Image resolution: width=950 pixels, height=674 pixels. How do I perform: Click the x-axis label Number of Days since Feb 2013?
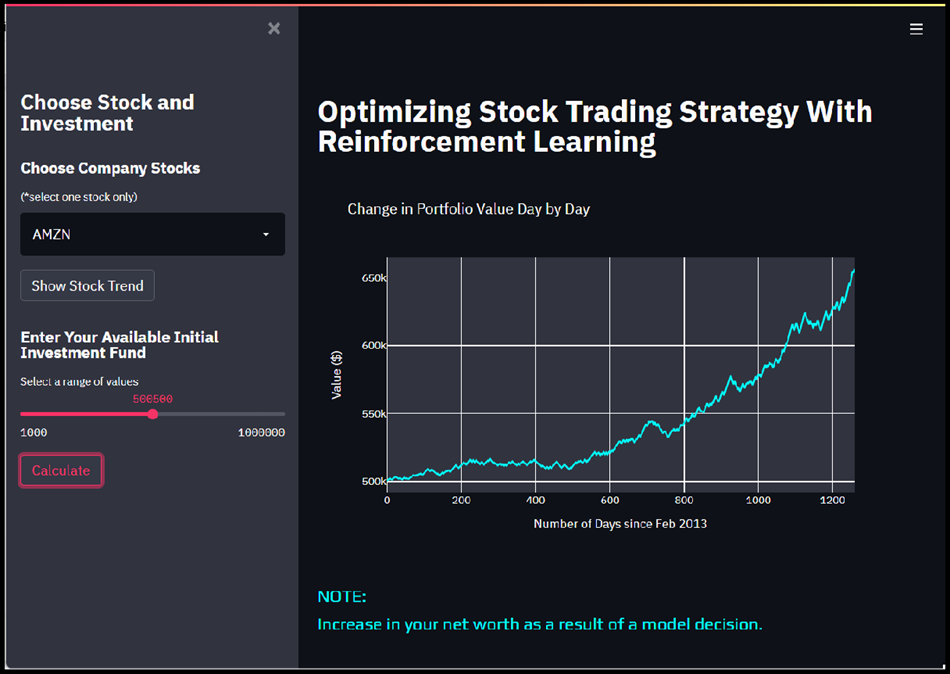pos(621,523)
